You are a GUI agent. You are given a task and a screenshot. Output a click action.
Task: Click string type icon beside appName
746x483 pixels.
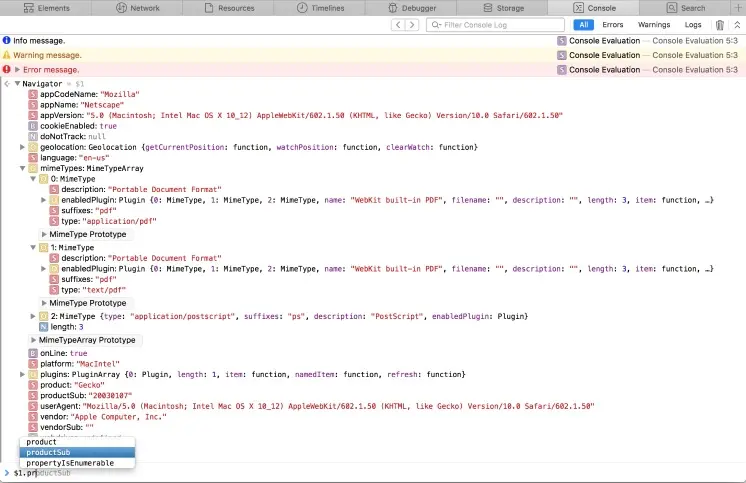(x=33, y=105)
